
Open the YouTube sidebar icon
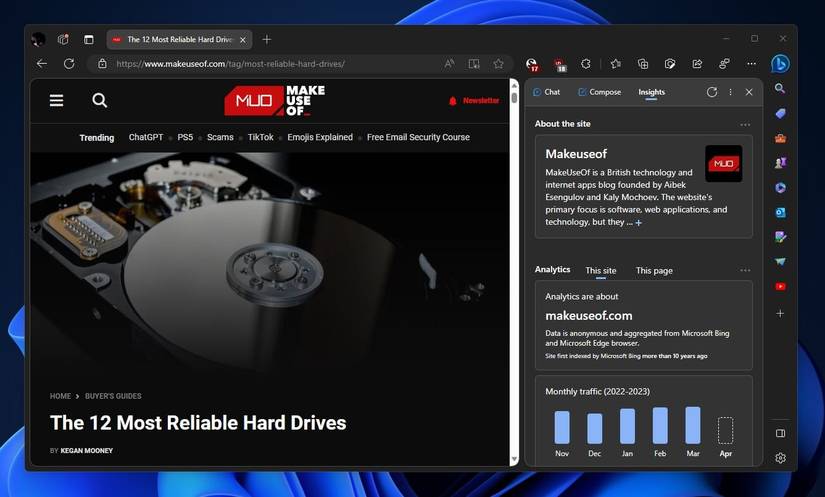pos(780,287)
